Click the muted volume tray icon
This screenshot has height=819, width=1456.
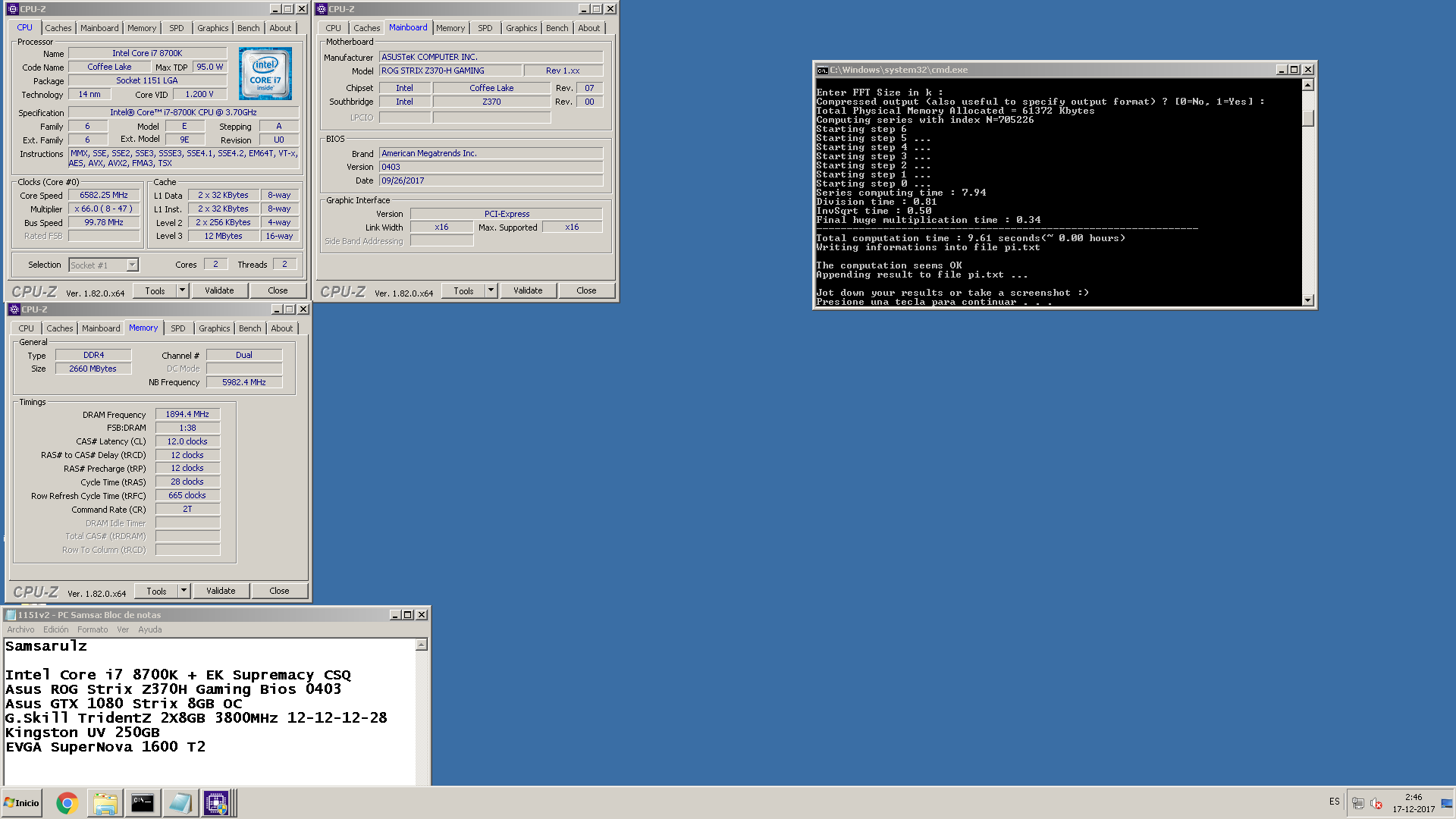(1376, 803)
